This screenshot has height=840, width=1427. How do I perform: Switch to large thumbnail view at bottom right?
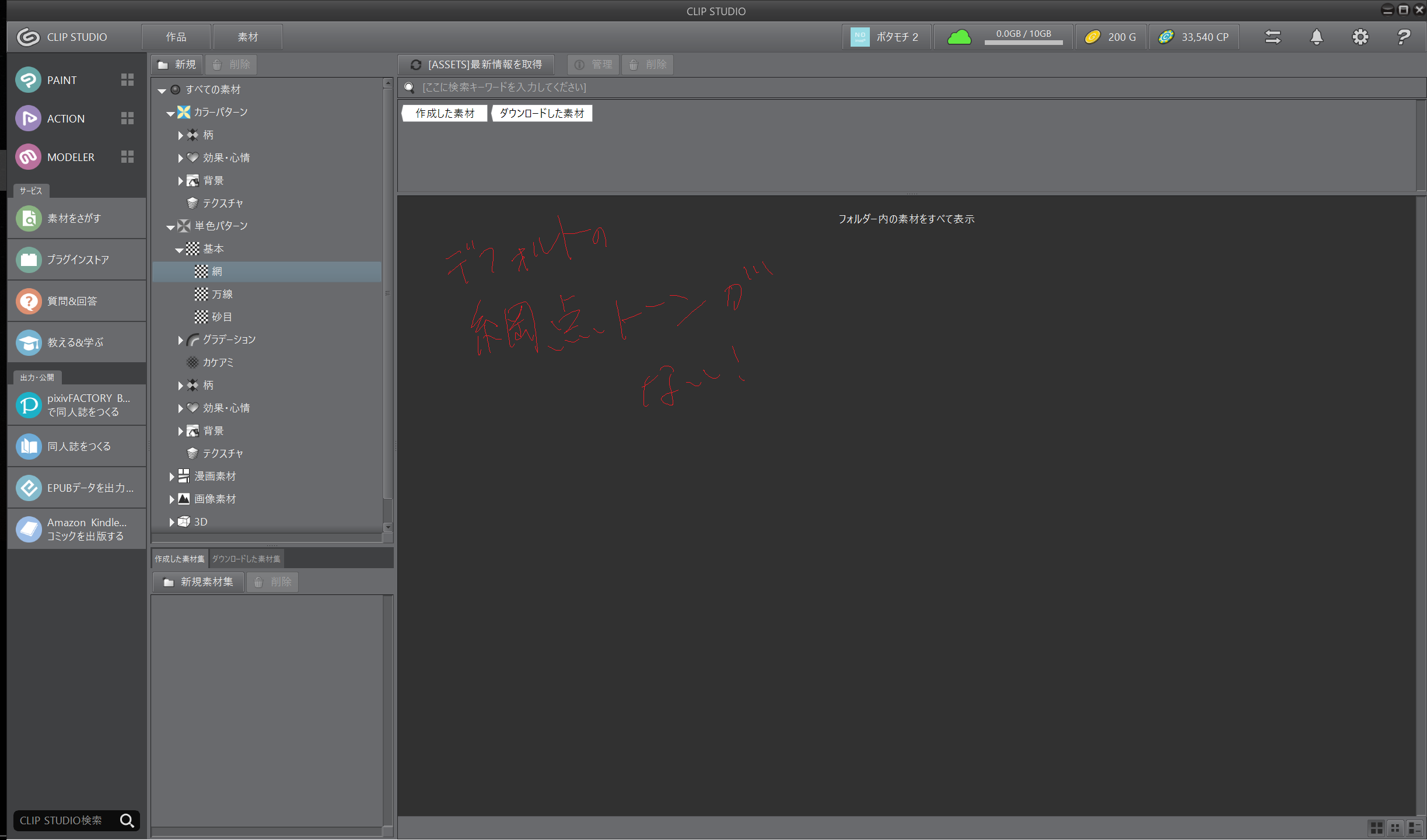(1376, 828)
